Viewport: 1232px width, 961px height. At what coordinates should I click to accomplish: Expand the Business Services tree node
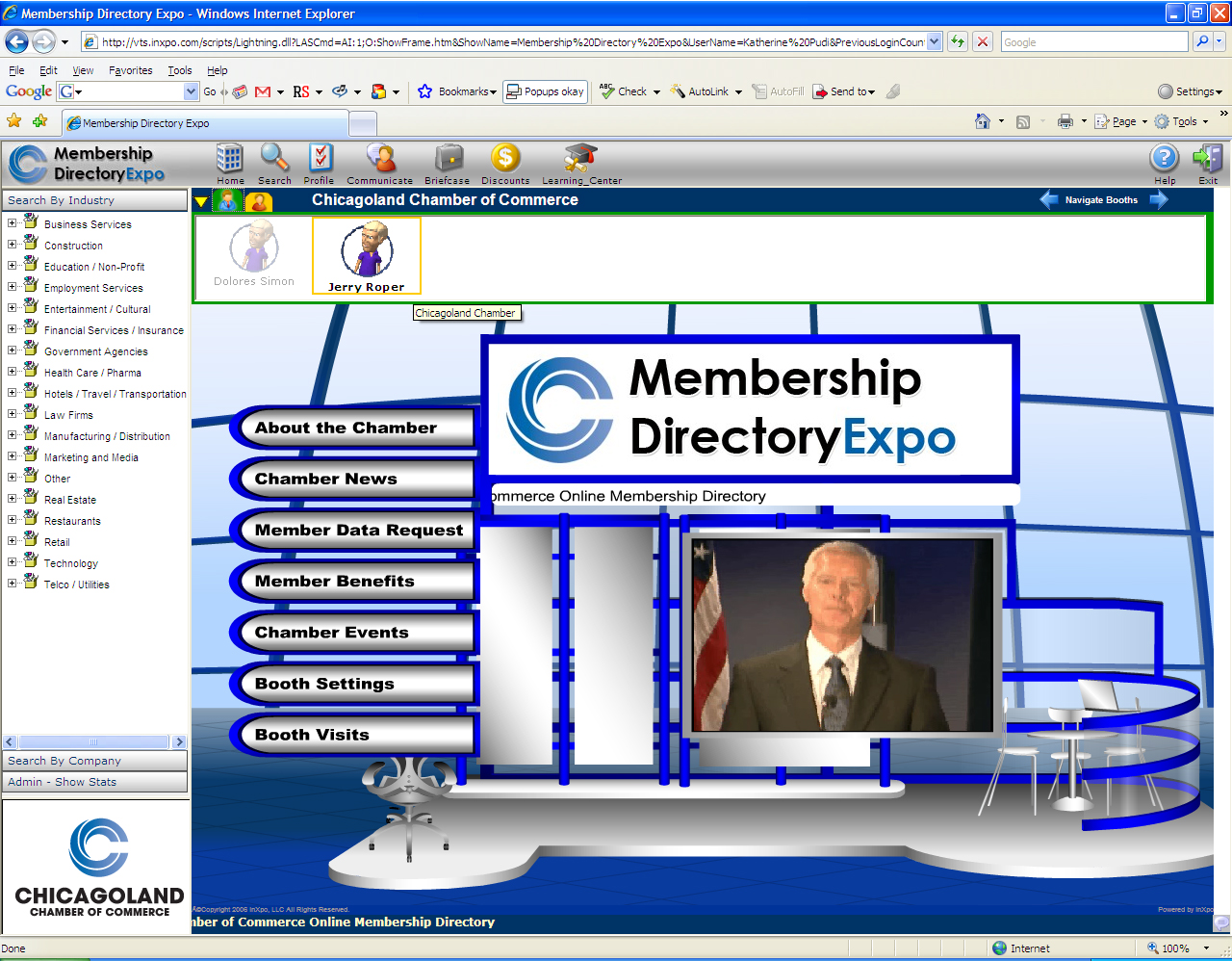12,223
